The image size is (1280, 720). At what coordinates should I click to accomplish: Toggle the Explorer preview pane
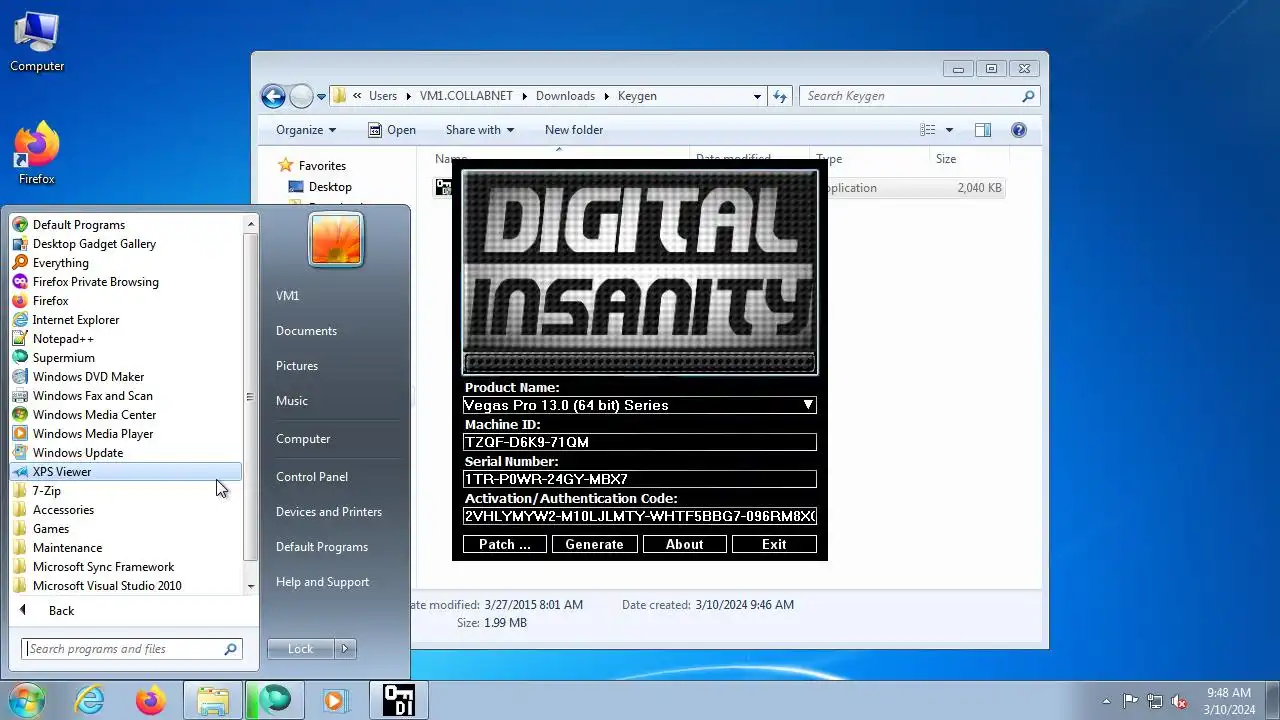point(983,130)
